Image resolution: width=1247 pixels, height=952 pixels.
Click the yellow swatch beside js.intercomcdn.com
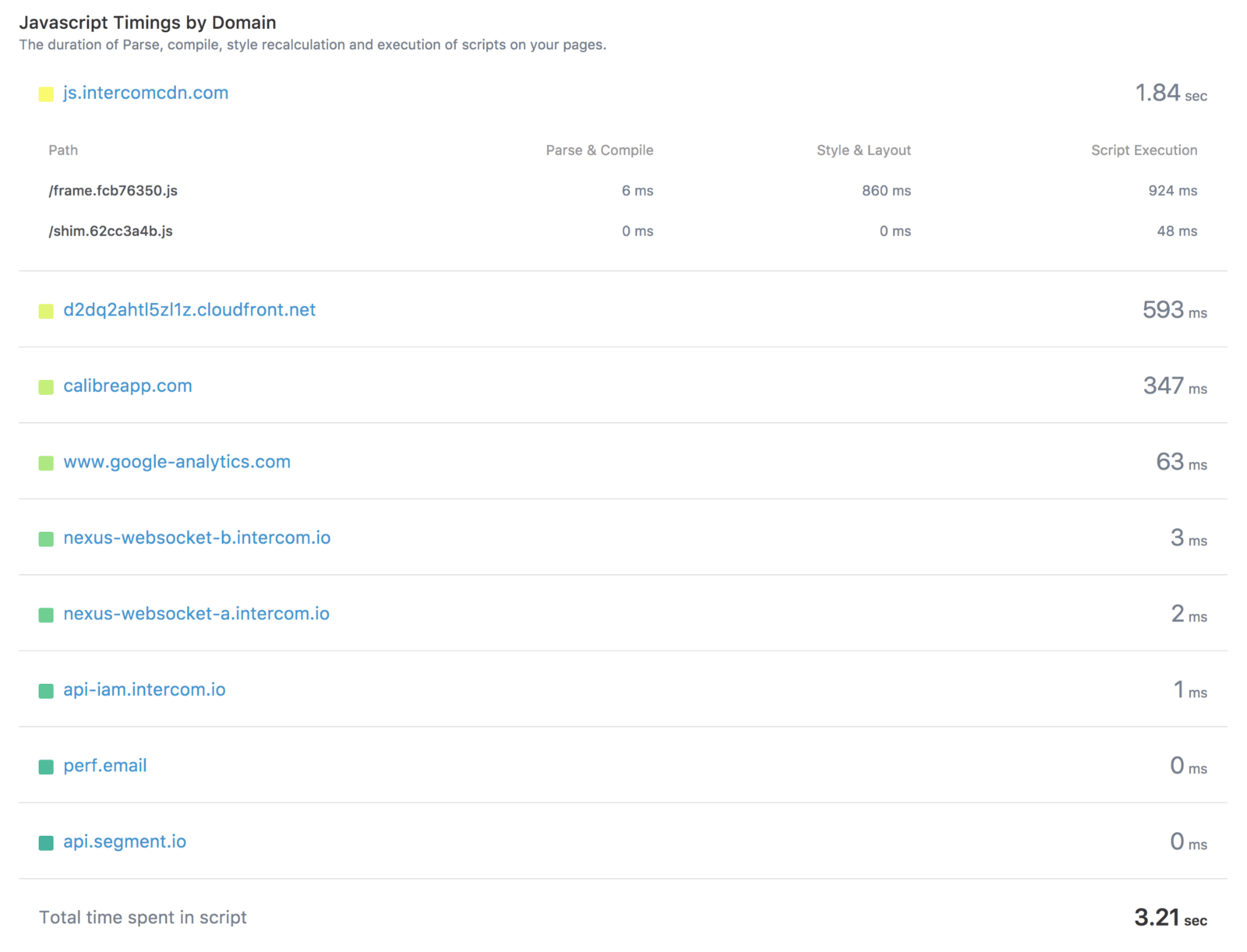pos(46,93)
